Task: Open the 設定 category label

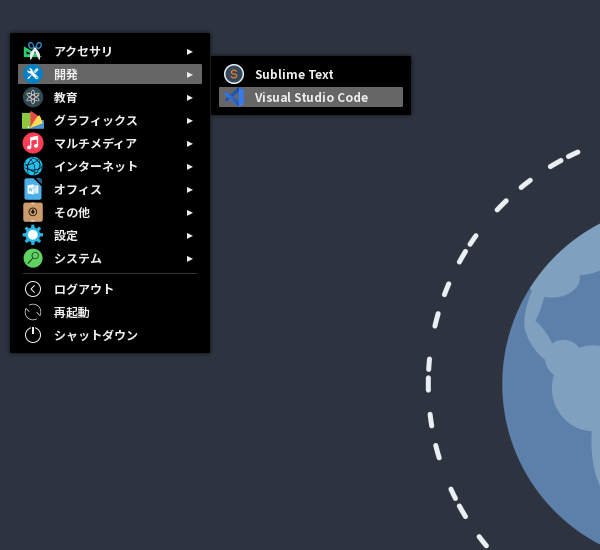Action: pyautogui.click(x=66, y=235)
